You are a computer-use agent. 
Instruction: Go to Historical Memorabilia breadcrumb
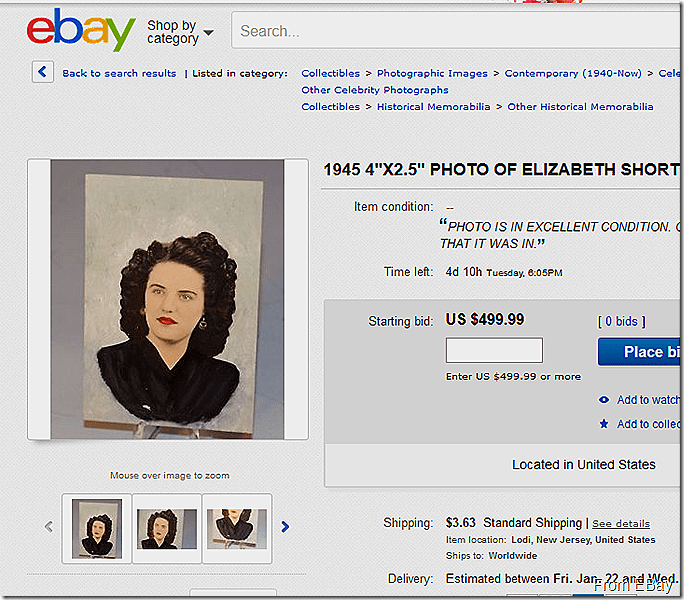(433, 107)
